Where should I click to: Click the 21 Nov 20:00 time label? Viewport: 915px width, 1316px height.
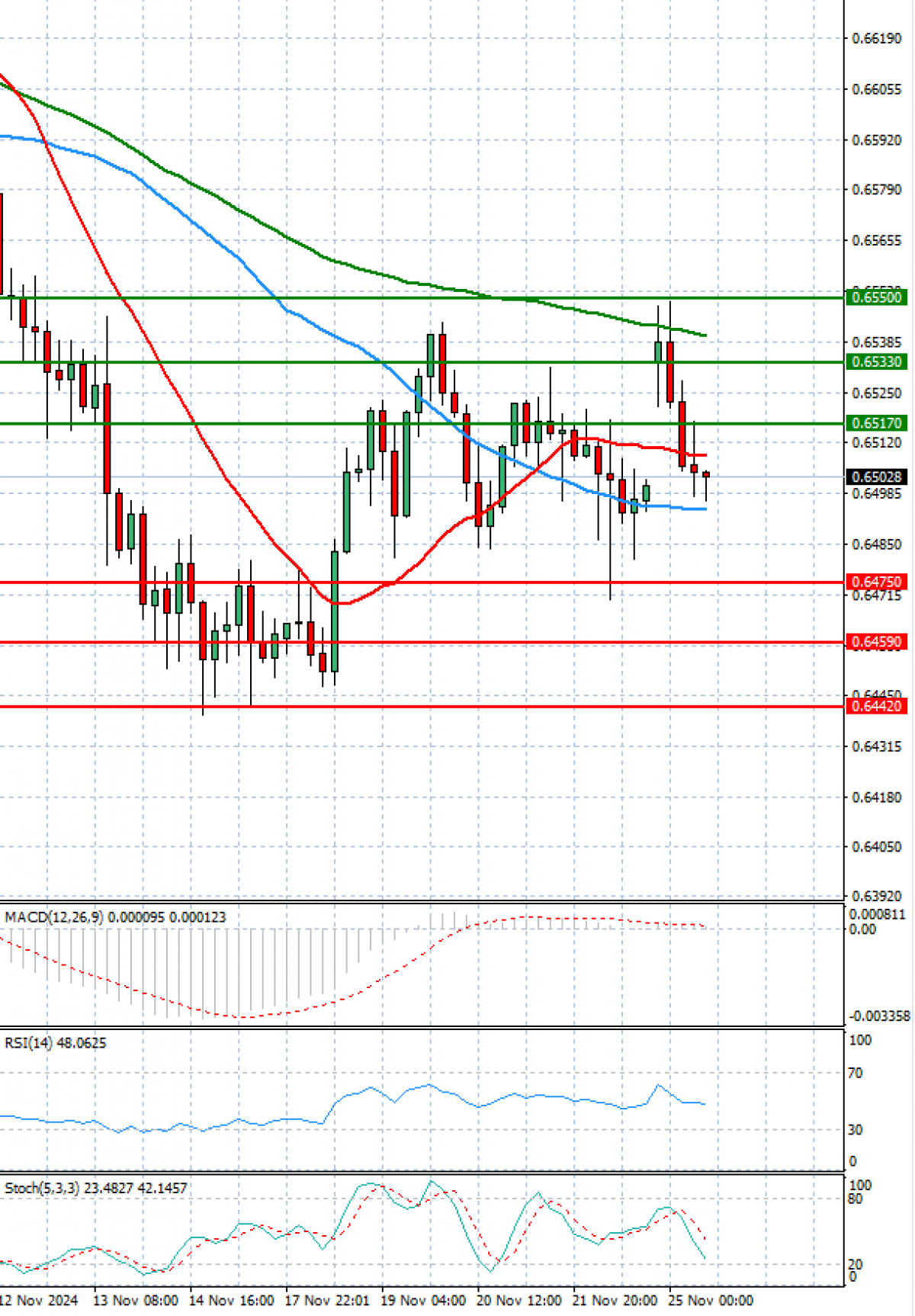(x=615, y=1300)
